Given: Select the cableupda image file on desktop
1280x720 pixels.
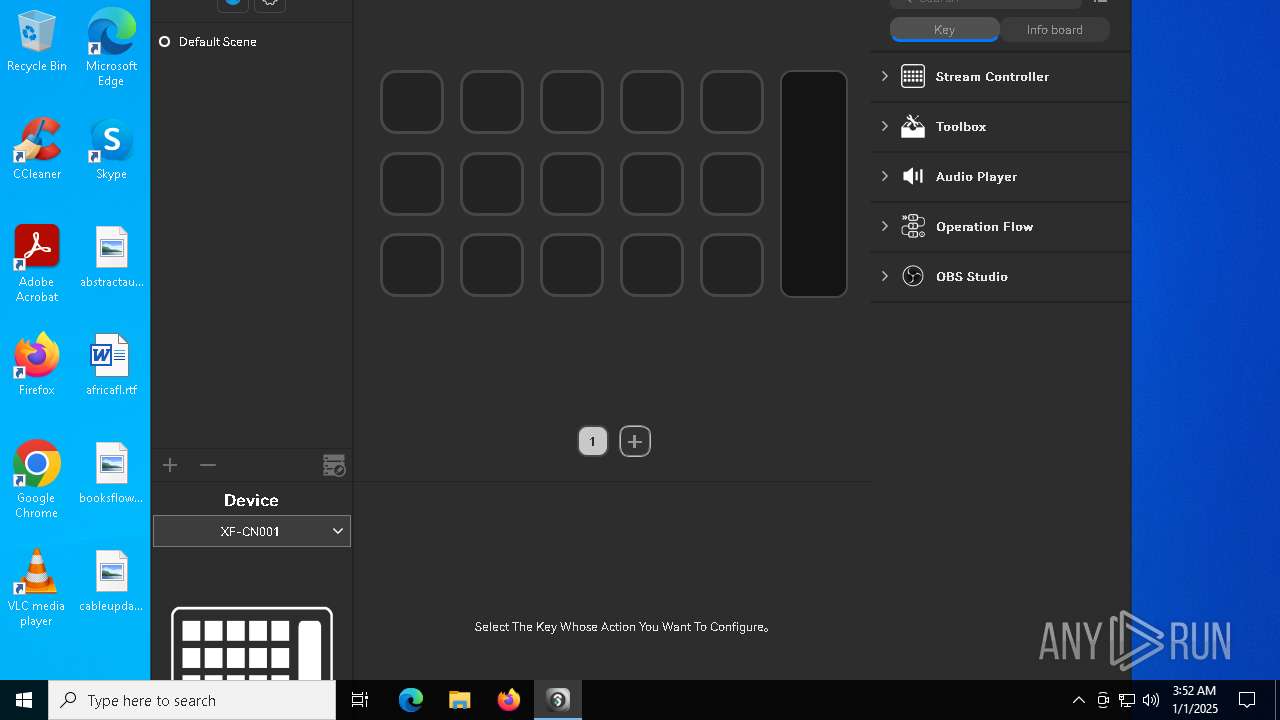Looking at the screenshot, I should [x=111, y=581].
